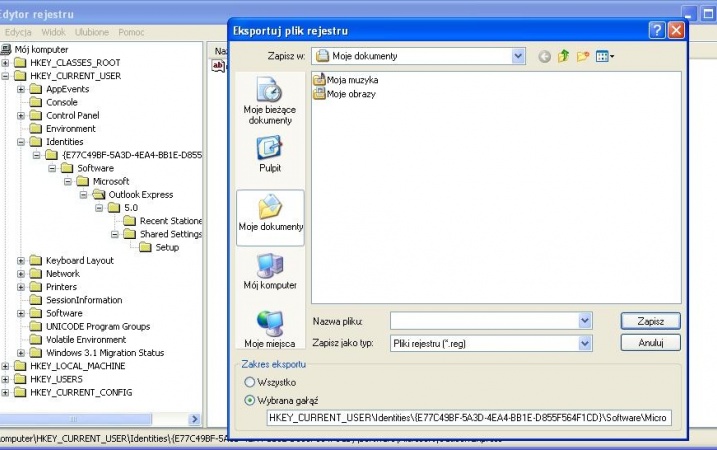Select Microsoft key under Identities
The width and height of the screenshot is (717, 450).
(111, 181)
